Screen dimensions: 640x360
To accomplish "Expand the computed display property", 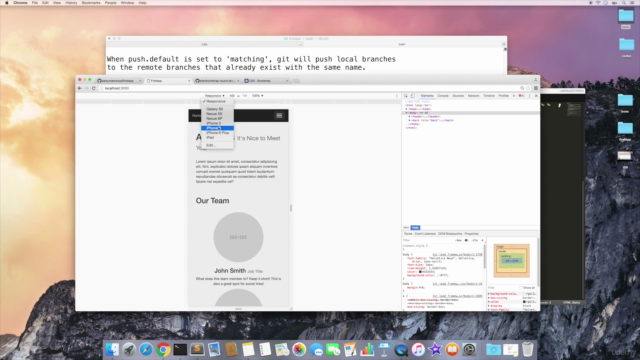I will [489, 306].
